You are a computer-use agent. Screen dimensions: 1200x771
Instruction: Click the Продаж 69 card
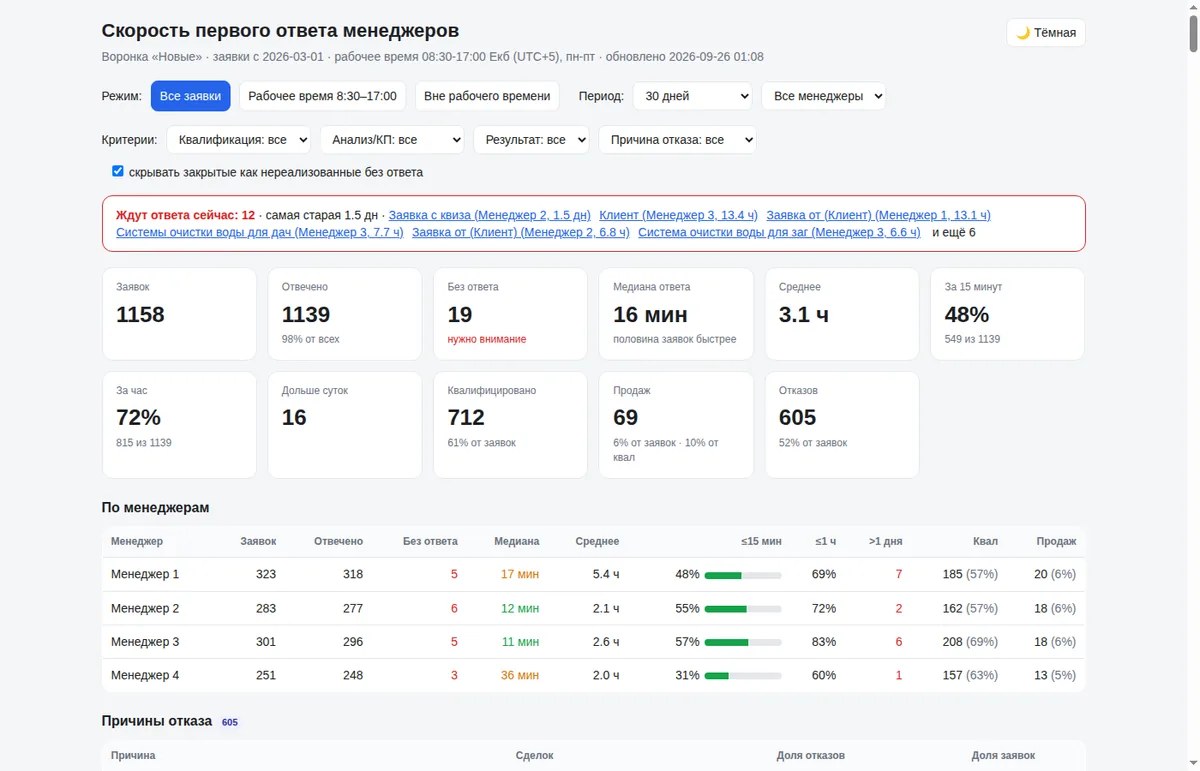tap(676, 425)
